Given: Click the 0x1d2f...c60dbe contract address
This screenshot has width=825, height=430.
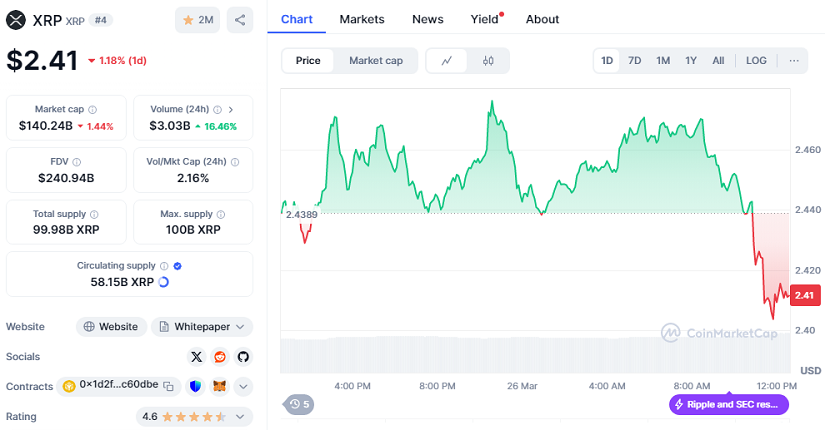Looking at the screenshot, I should (119, 385).
